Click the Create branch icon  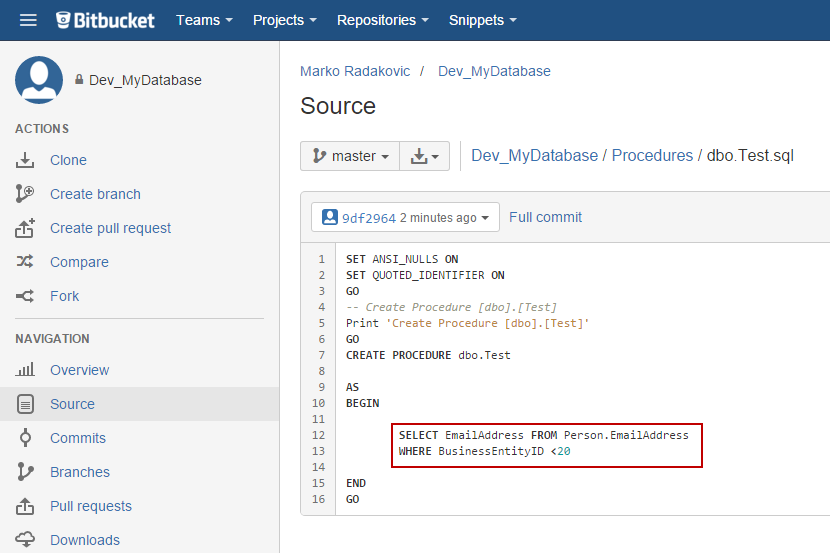25,194
